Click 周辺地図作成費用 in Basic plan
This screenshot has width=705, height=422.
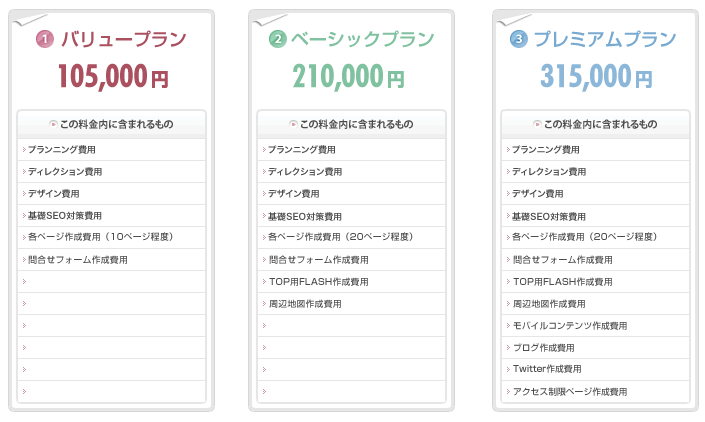pyautogui.click(x=305, y=304)
